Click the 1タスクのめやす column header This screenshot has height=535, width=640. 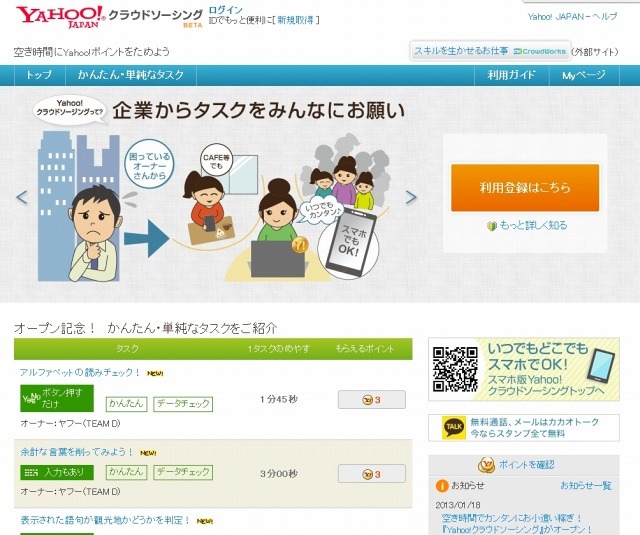click(279, 349)
